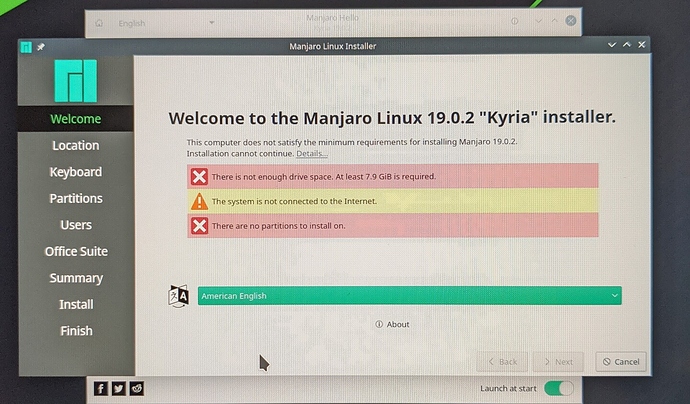Click the Manjaro icon in installer title bar

pos(26,47)
